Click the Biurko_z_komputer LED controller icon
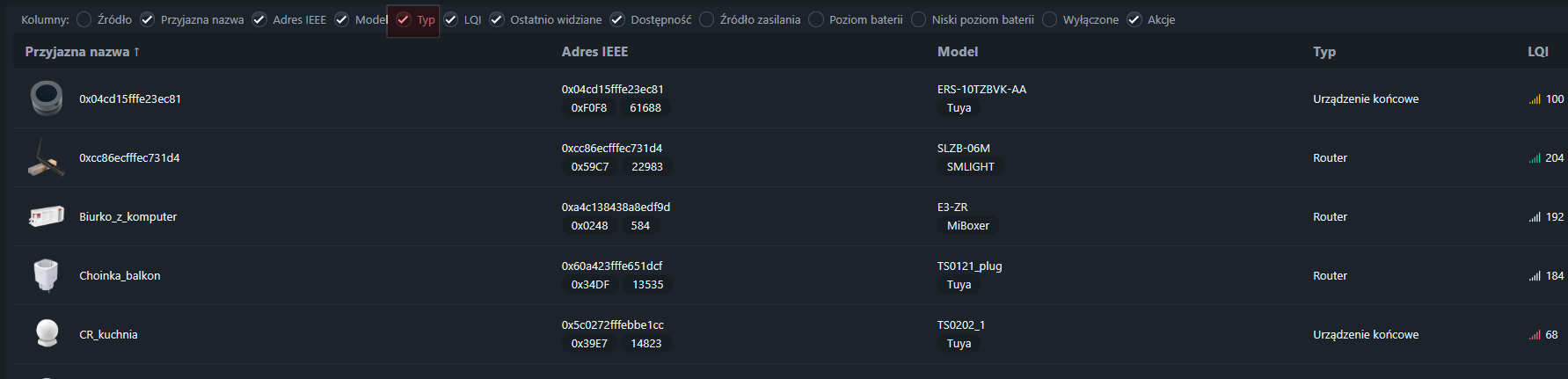Viewport: 1568px width, 379px height. (x=47, y=216)
